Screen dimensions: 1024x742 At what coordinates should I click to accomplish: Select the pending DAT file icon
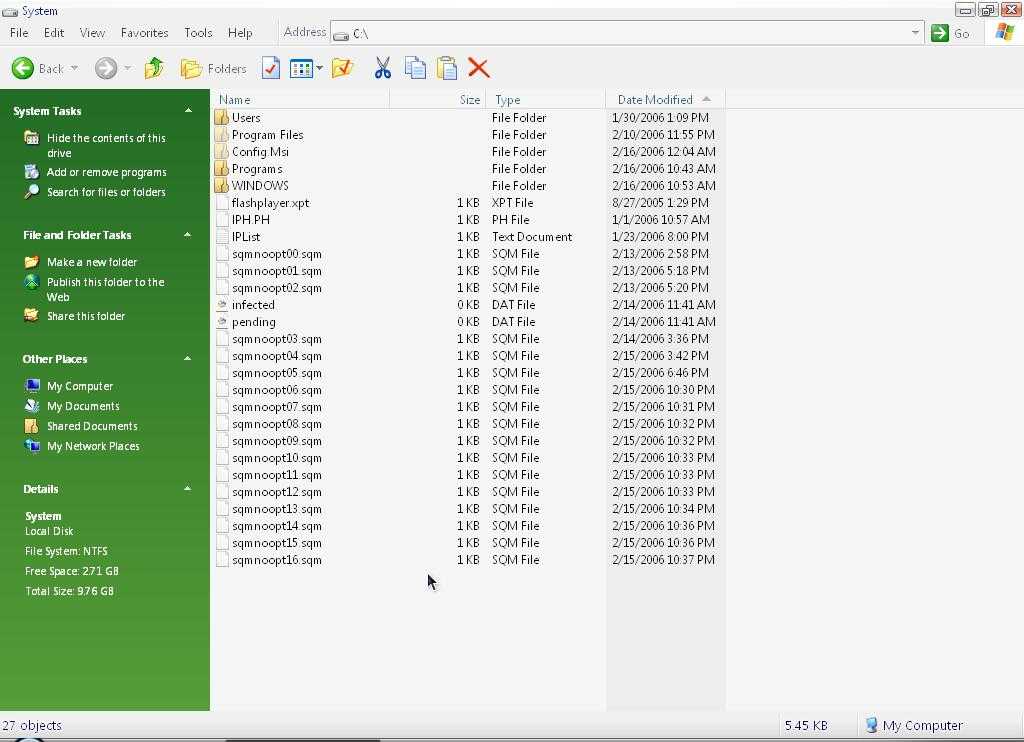[221, 321]
